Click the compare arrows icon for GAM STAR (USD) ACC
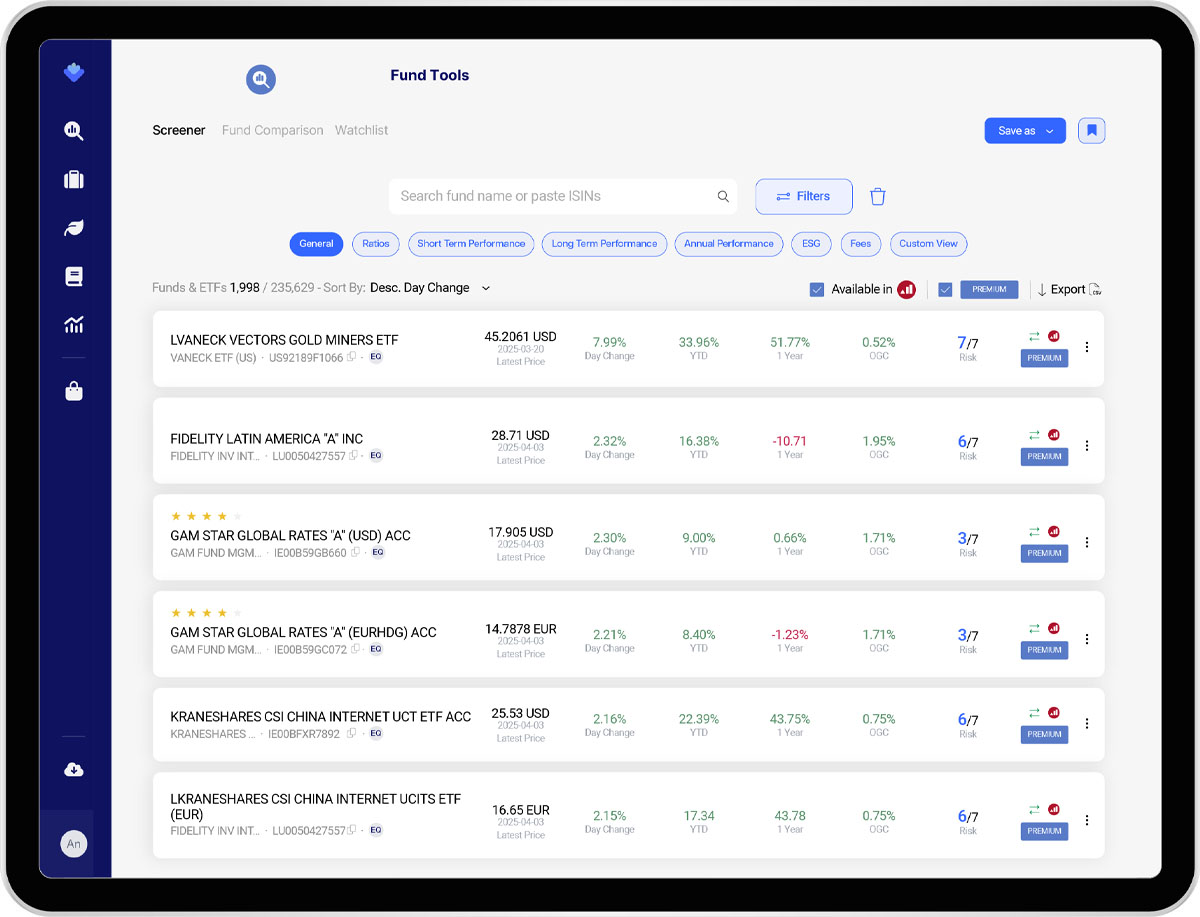Viewport: 1200px width, 917px height. [1034, 532]
